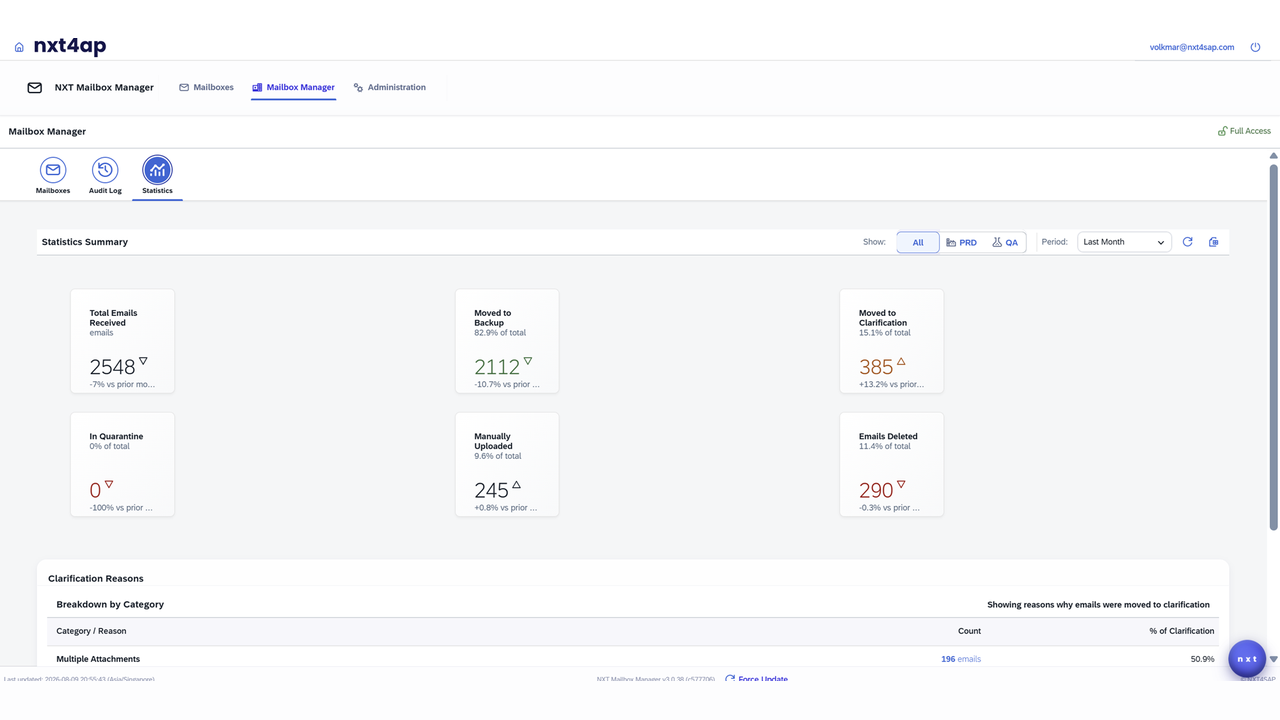Viewport: 1280px width, 720px height.
Task: Open the Administration navigation tab
Action: tap(390, 88)
